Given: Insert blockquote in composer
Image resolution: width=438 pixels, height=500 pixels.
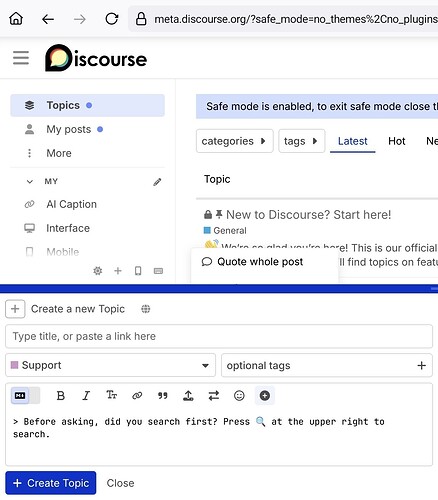Looking at the screenshot, I should (163, 396).
